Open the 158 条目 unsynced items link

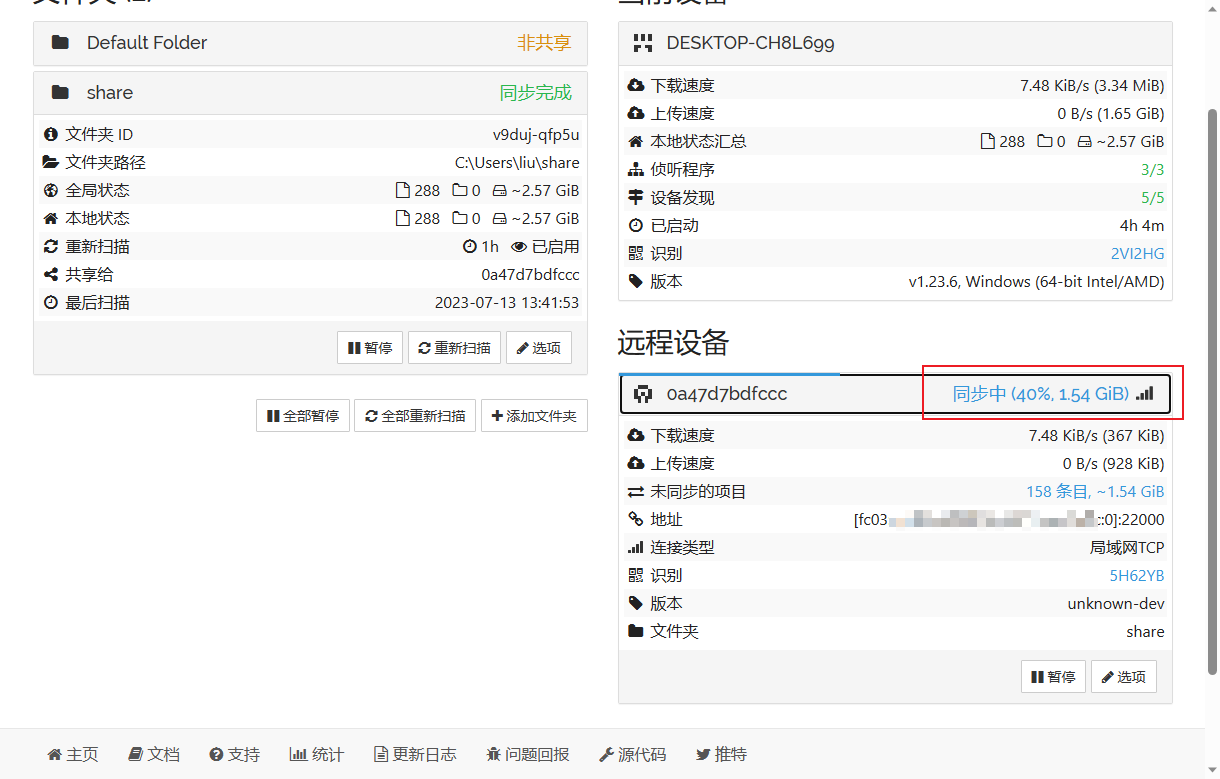tap(1095, 492)
